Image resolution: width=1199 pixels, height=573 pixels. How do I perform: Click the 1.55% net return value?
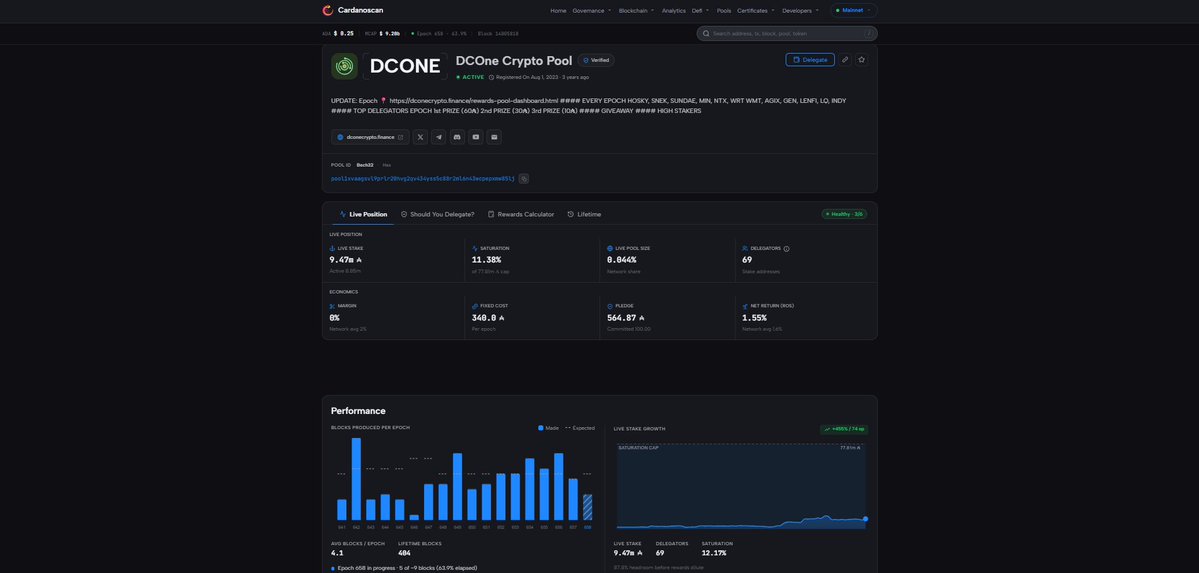tap(754, 317)
